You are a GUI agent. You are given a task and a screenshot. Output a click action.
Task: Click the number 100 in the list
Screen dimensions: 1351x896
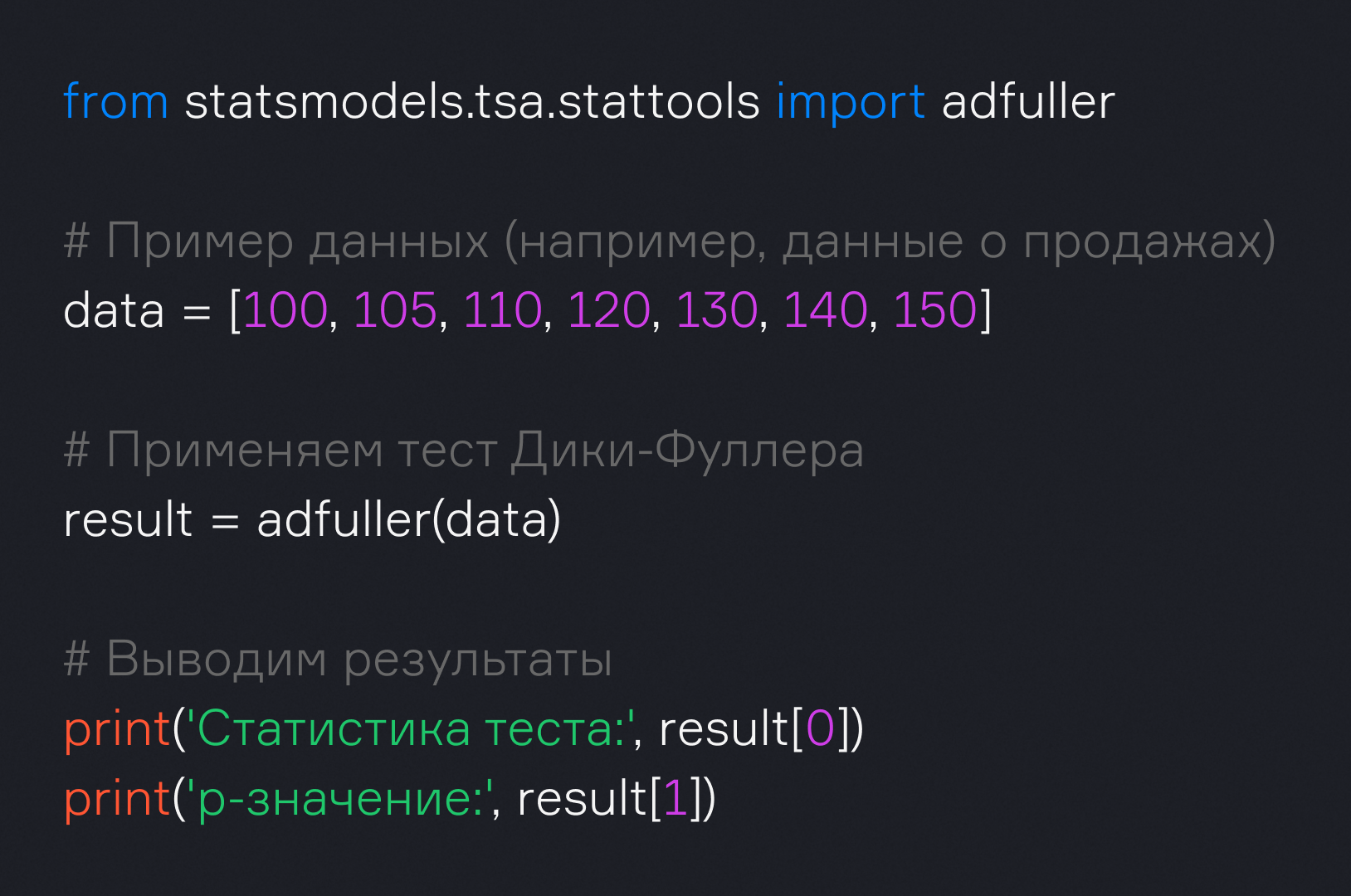(285, 311)
